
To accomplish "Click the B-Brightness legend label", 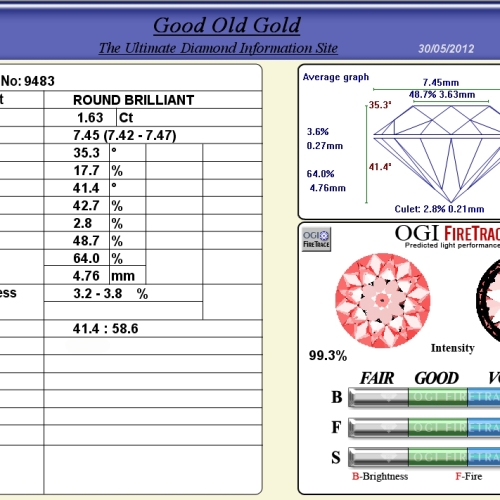I will 380,476.
